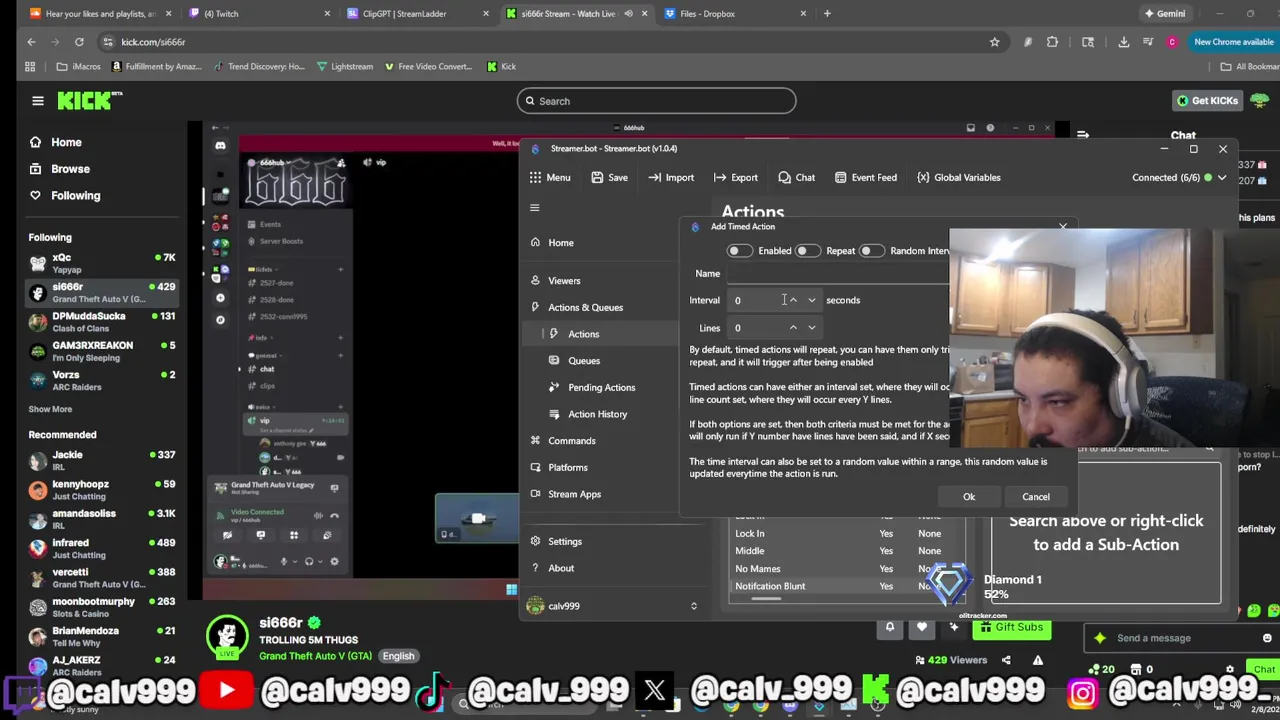Toggle the Enabled switch in Add Timed Action
The height and width of the screenshot is (720, 1280).
(x=739, y=251)
